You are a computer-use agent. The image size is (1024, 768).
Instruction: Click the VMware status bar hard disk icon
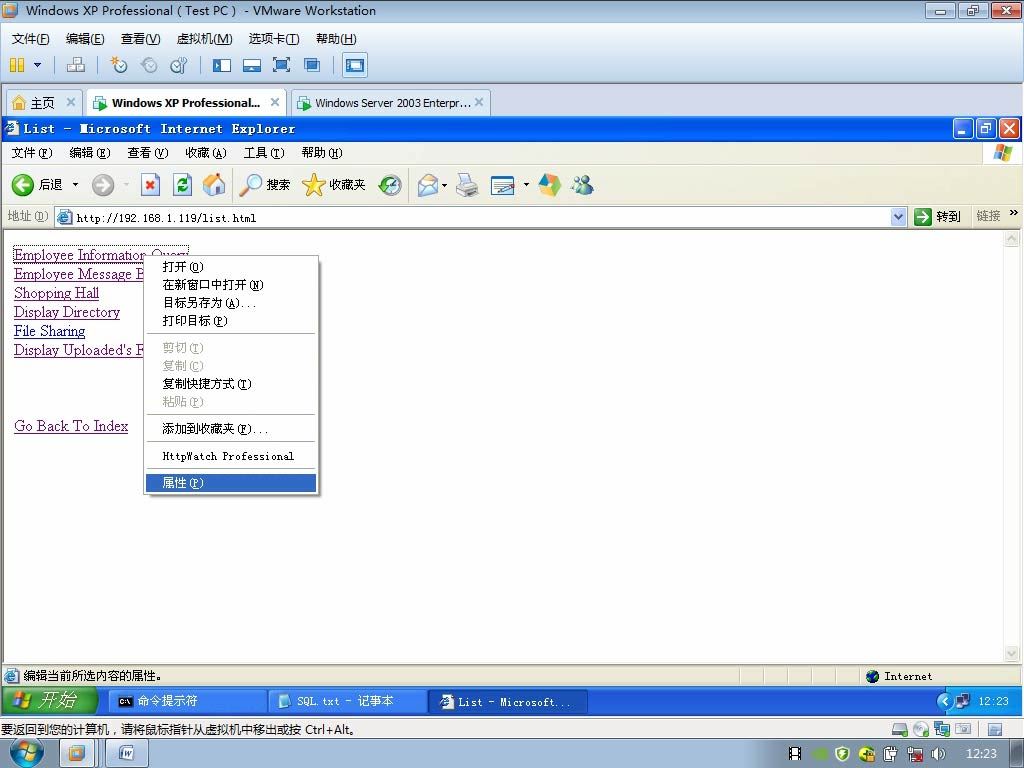pos(899,729)
